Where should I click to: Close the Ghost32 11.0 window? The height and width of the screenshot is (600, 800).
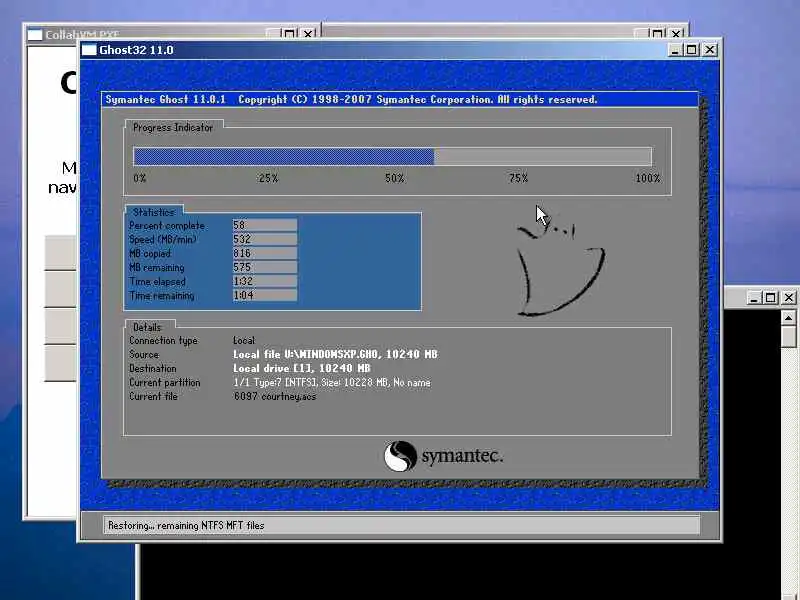point(710,50)
